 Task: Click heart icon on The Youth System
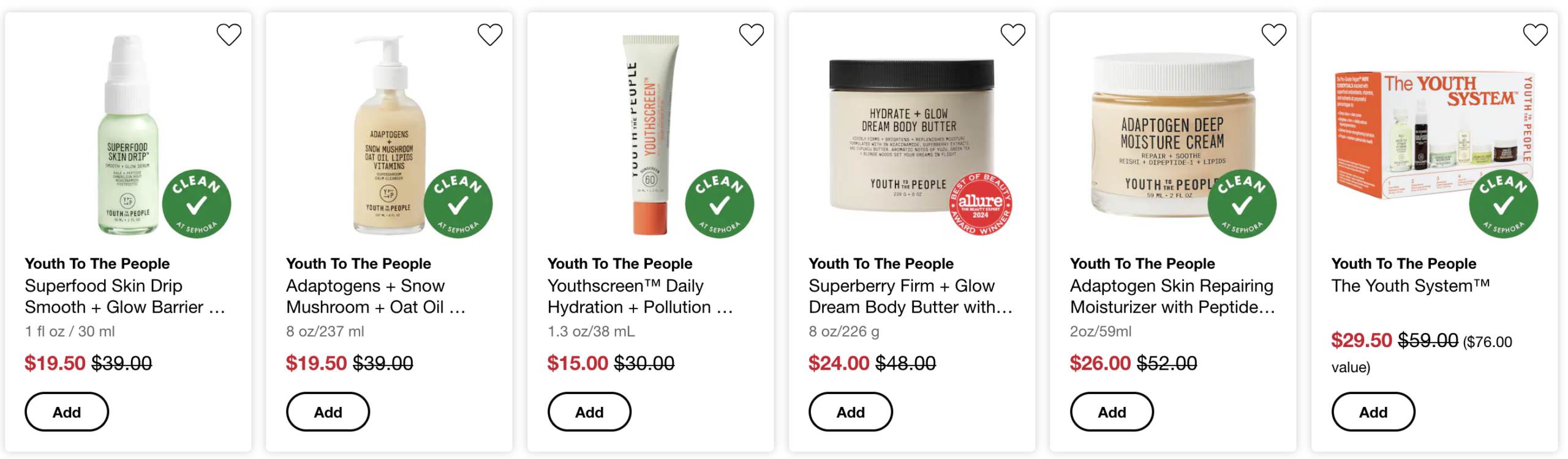tap(1535, 35)
